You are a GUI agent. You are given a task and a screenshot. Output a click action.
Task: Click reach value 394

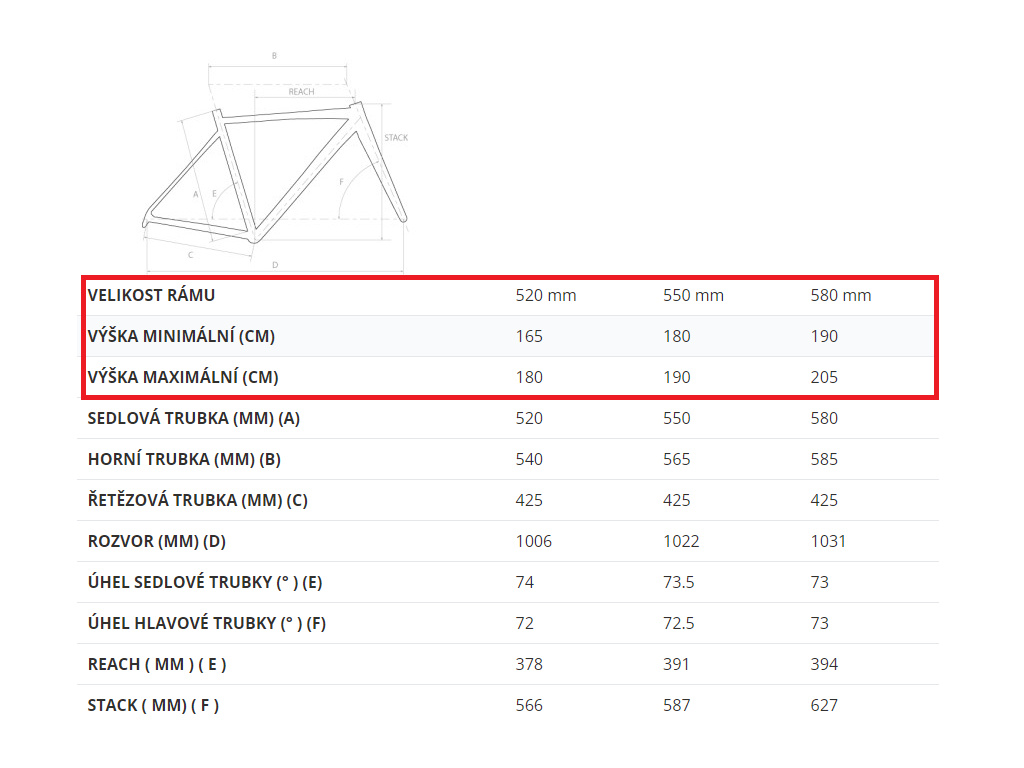pyautogui.click(x=824, y=665)
